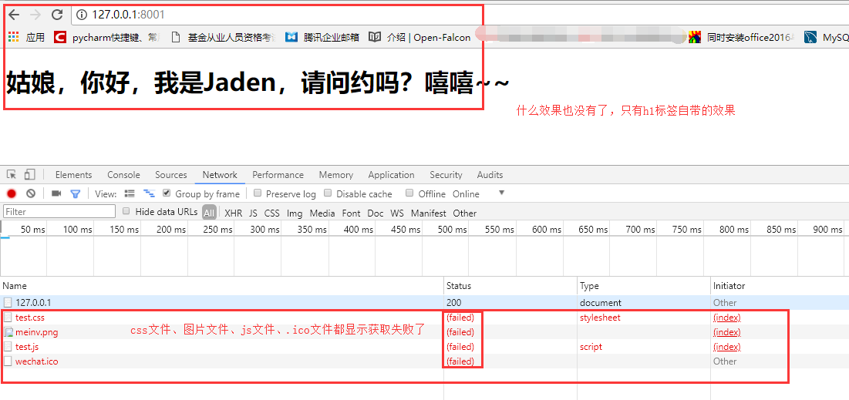This screenshot has width=849, height=400.
Task: Enable the Preserve log checkbox
Action: tap(258, 193)
